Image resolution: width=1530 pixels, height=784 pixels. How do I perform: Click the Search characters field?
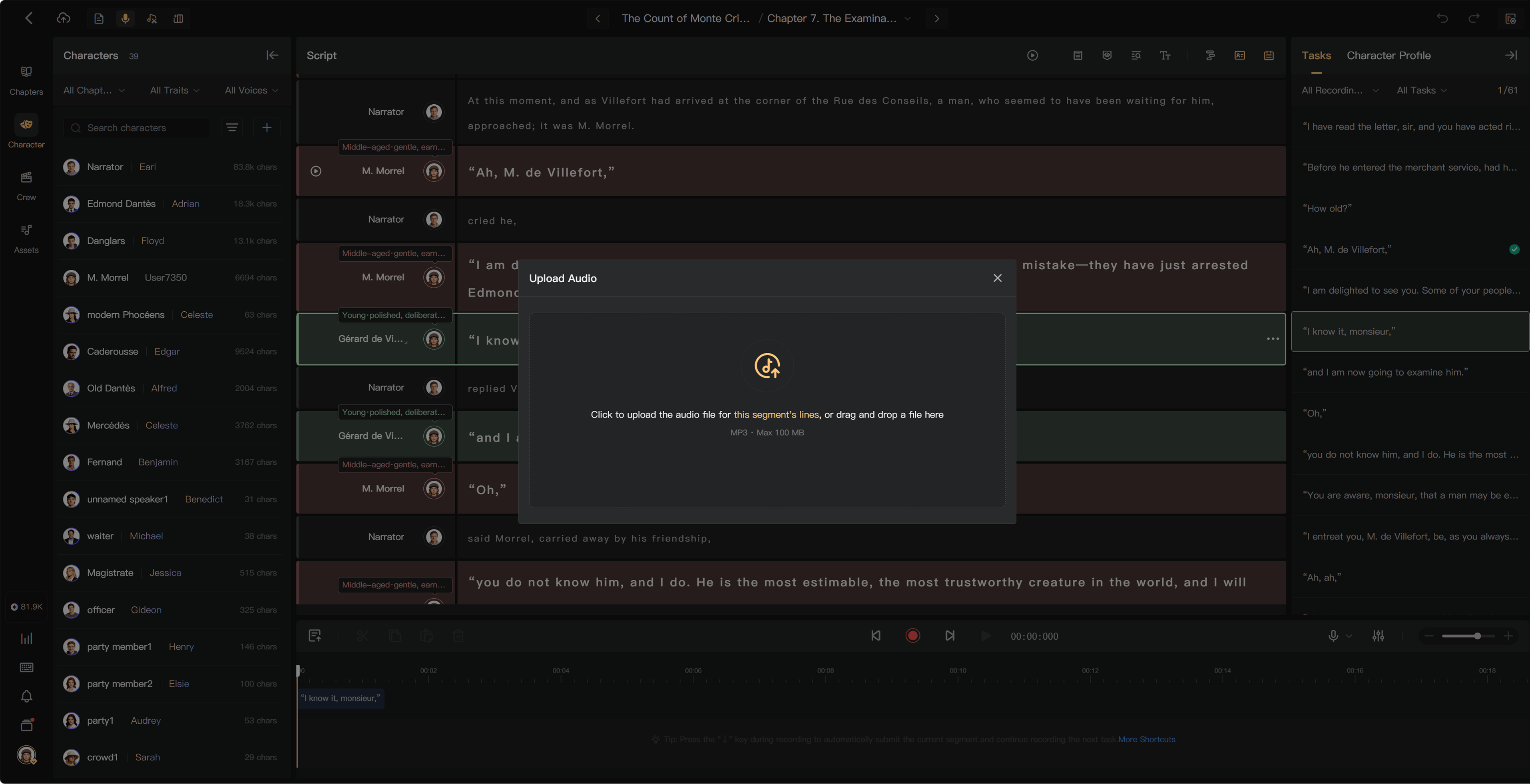137,127
